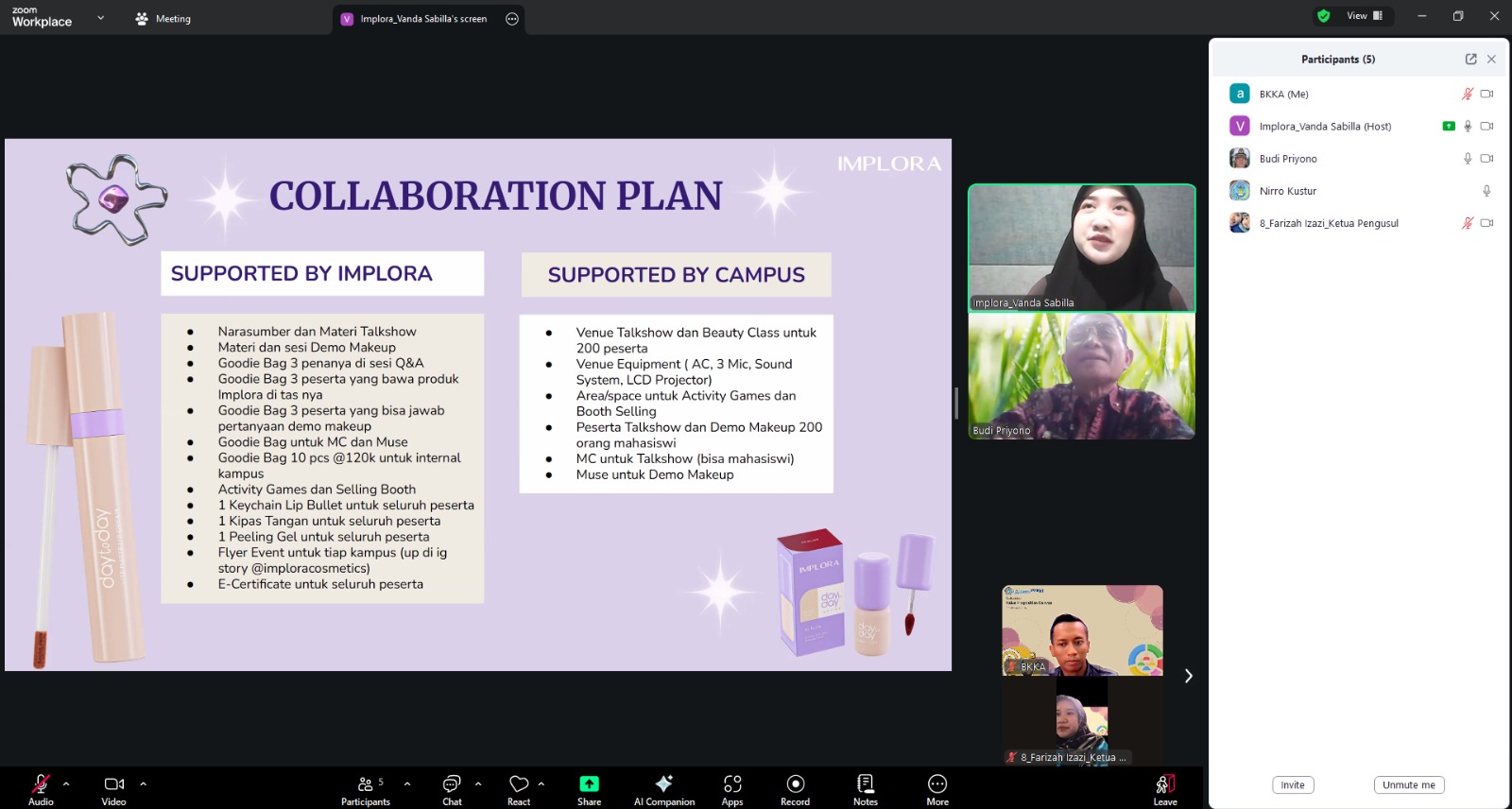Pop out the Participants panel
Image resolution: width=1512 pixels, height=809 pixels.
pos(1470,60)
